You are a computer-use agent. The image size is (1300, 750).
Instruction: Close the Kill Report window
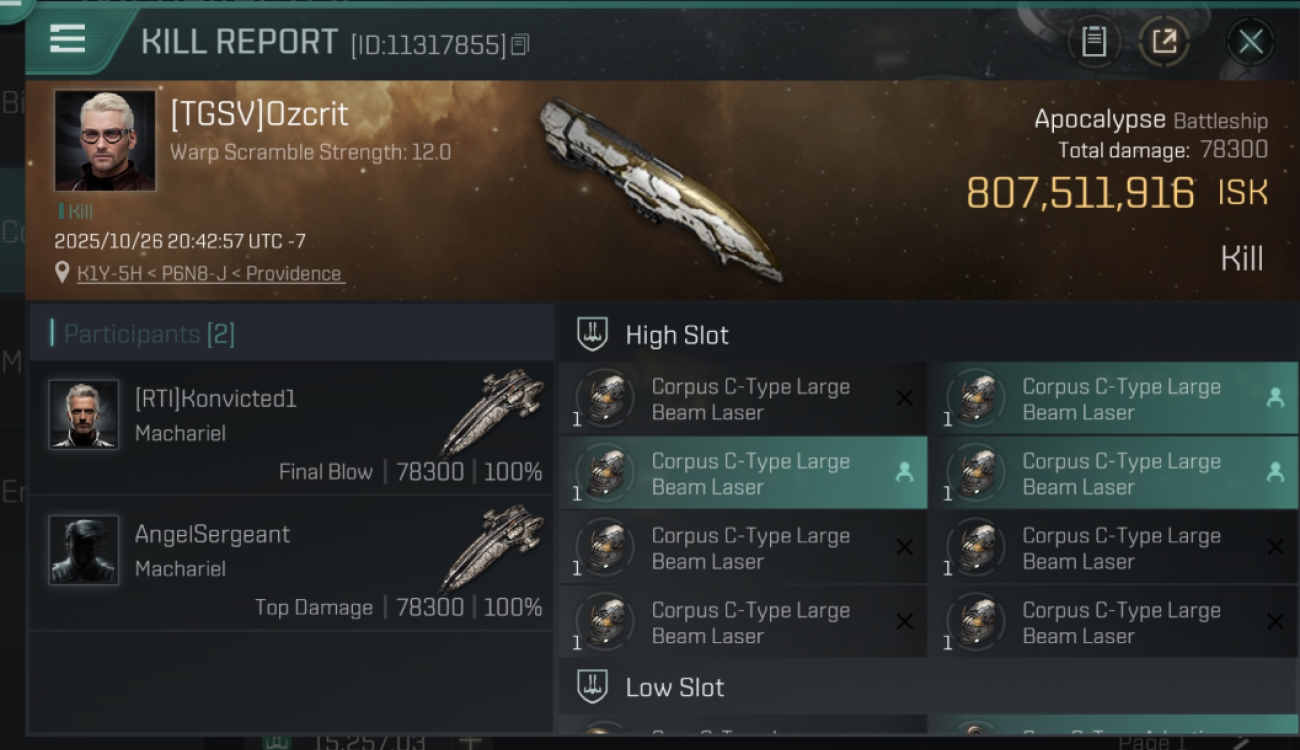click(1250, 42)
